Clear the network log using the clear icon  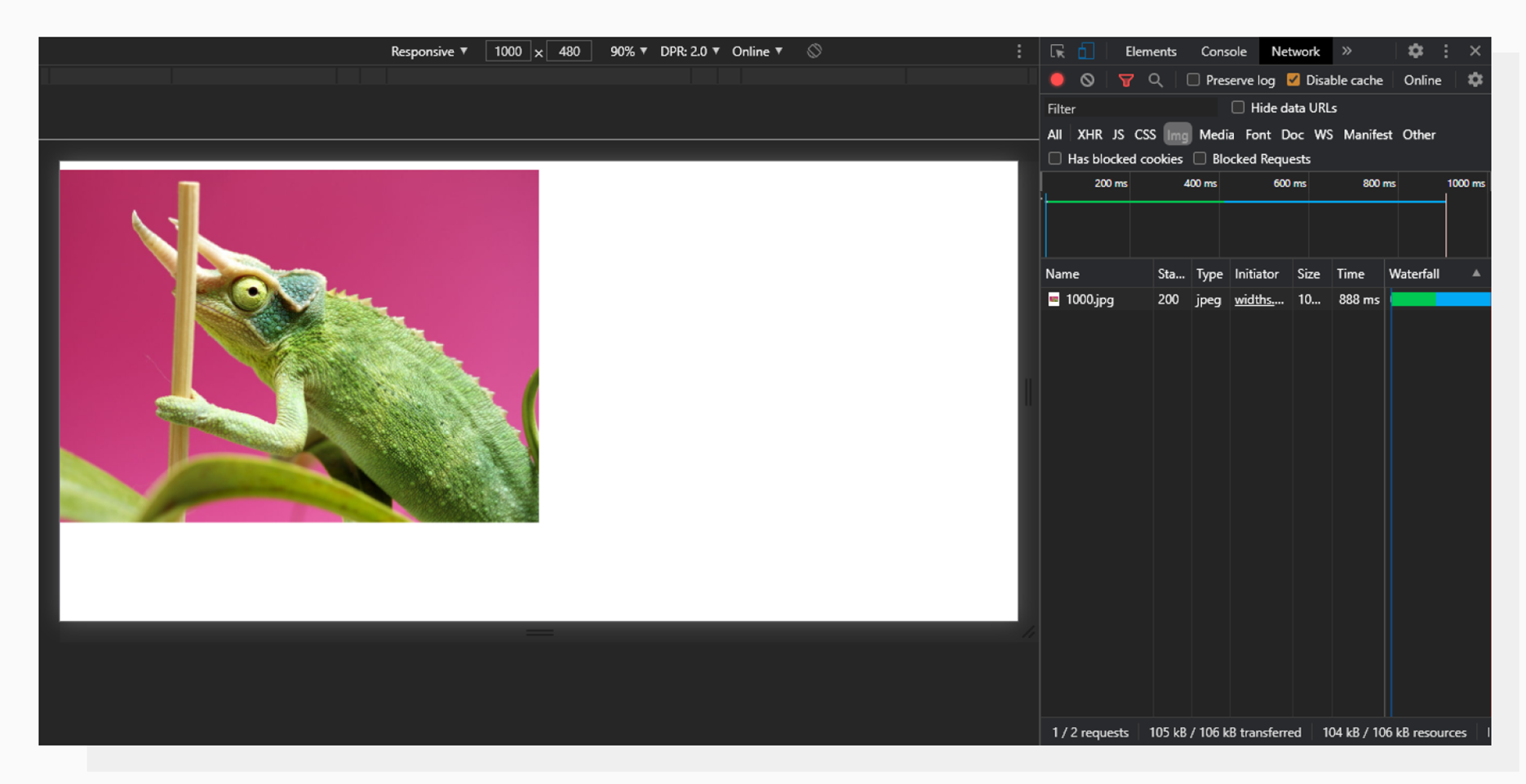[x=1086, y=80]
